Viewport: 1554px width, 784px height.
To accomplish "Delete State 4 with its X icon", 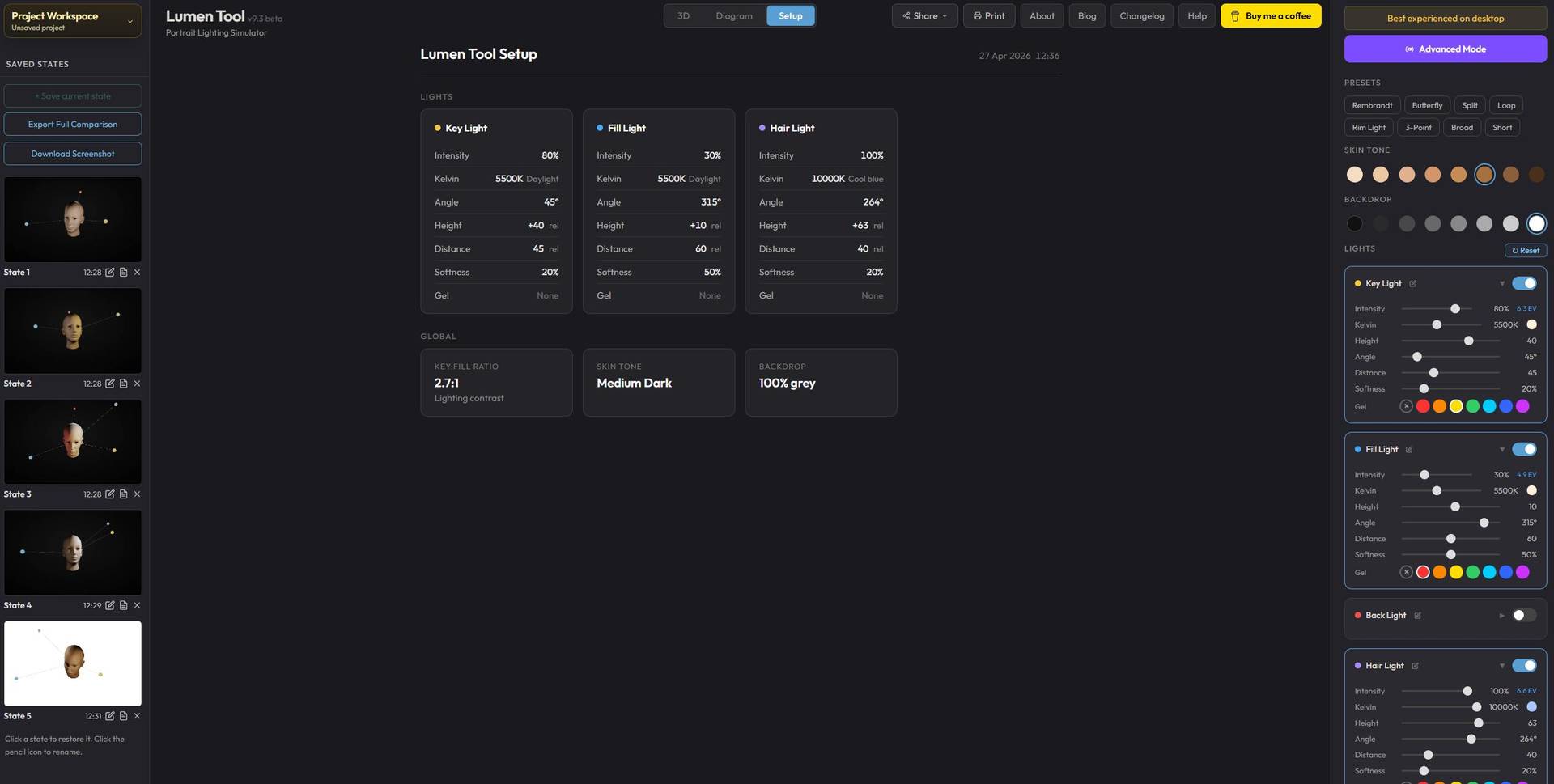I will (x=137, y=605).
